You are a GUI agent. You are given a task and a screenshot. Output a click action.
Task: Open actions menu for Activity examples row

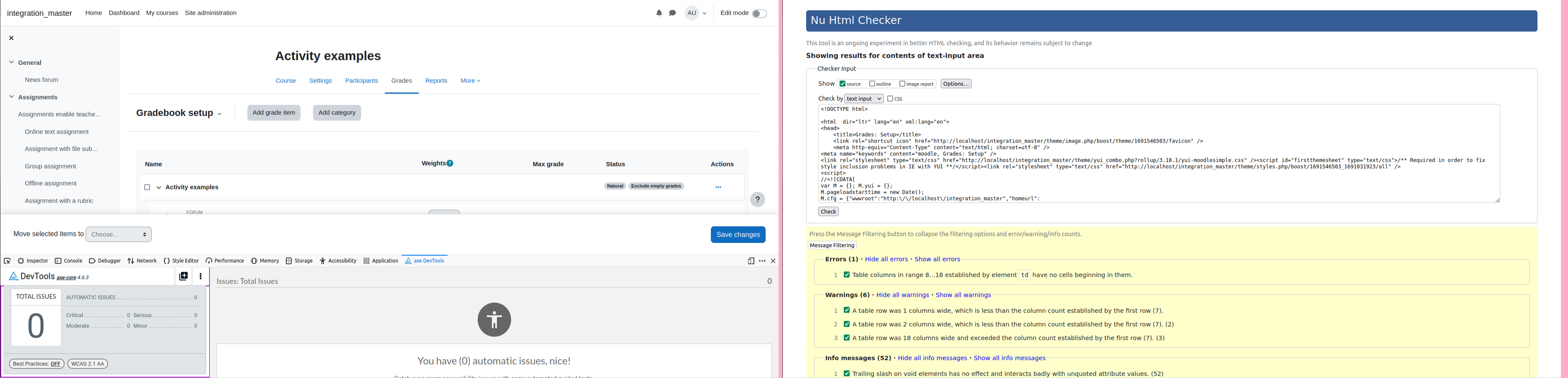[x=718, y=187]
